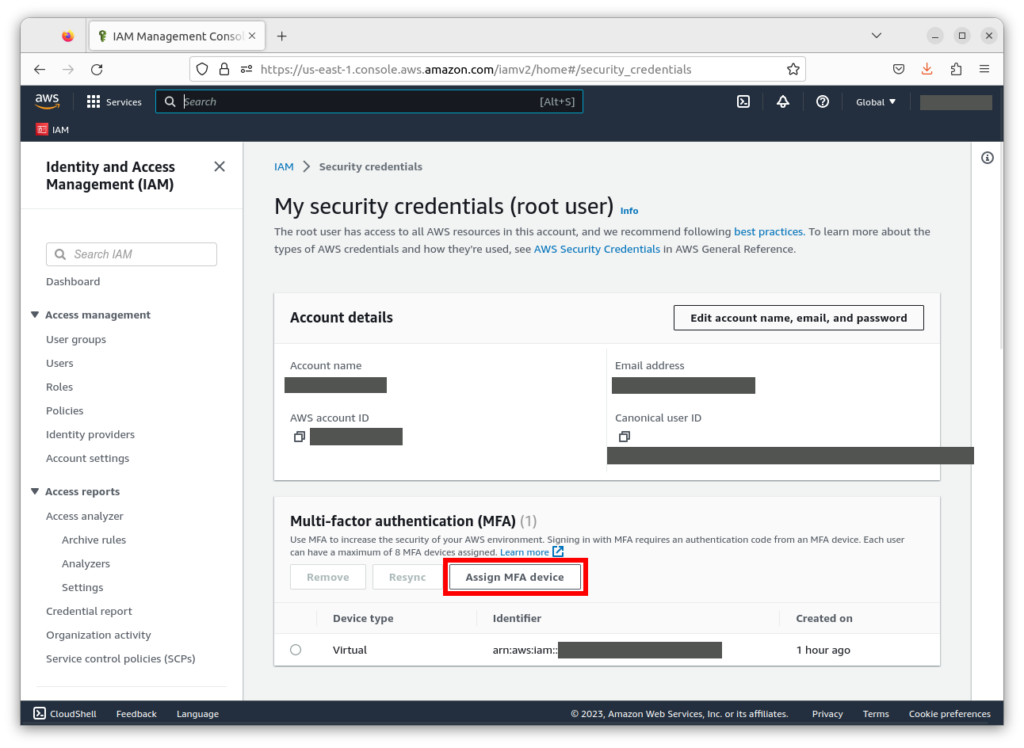Viewport: 1024px width, 748px height.
Task: Click Language in the footer
Action: (197, 714)
